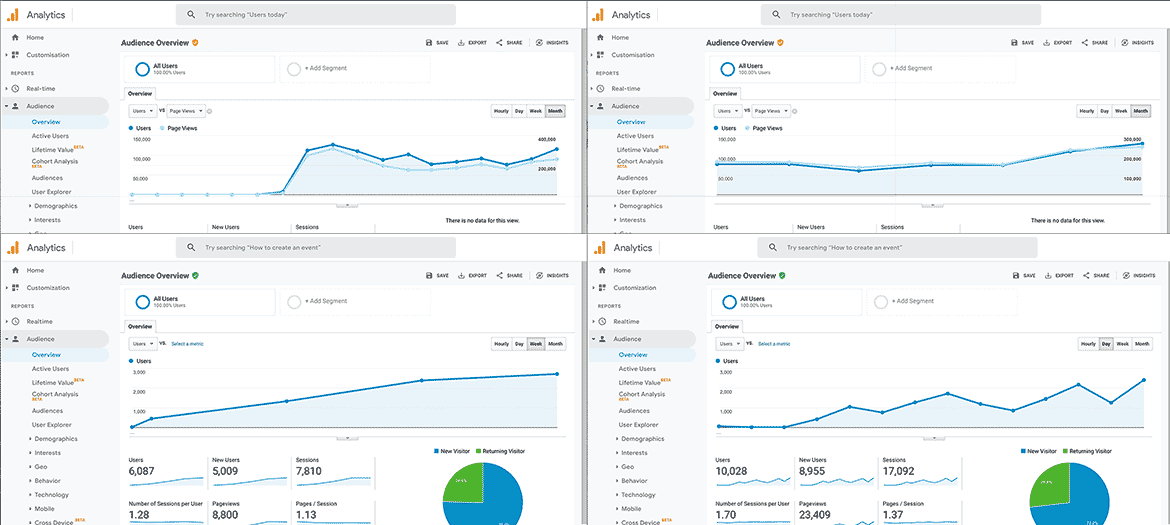The width and height of the screenshot is (1170, 525).
Task: Click 'Select a metric' link in bottom-left panel
Action: (187, 344)
